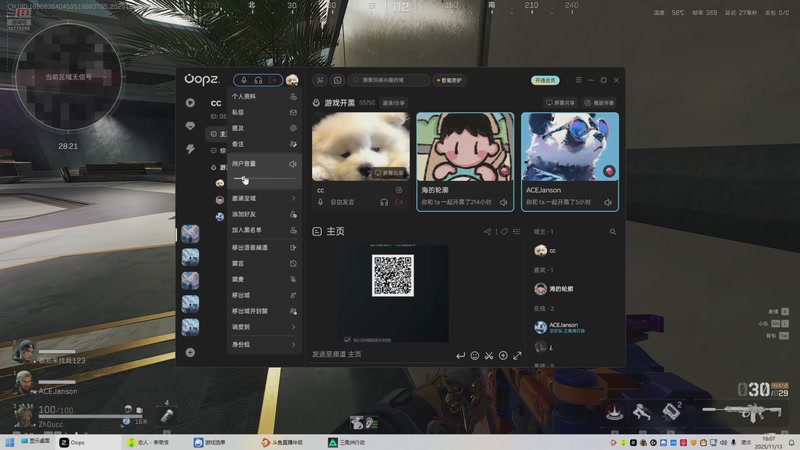Select 移出域 in the context menu
Viewport: 800px width, 450px height.
pyautogui.click(x=264, y=295)
